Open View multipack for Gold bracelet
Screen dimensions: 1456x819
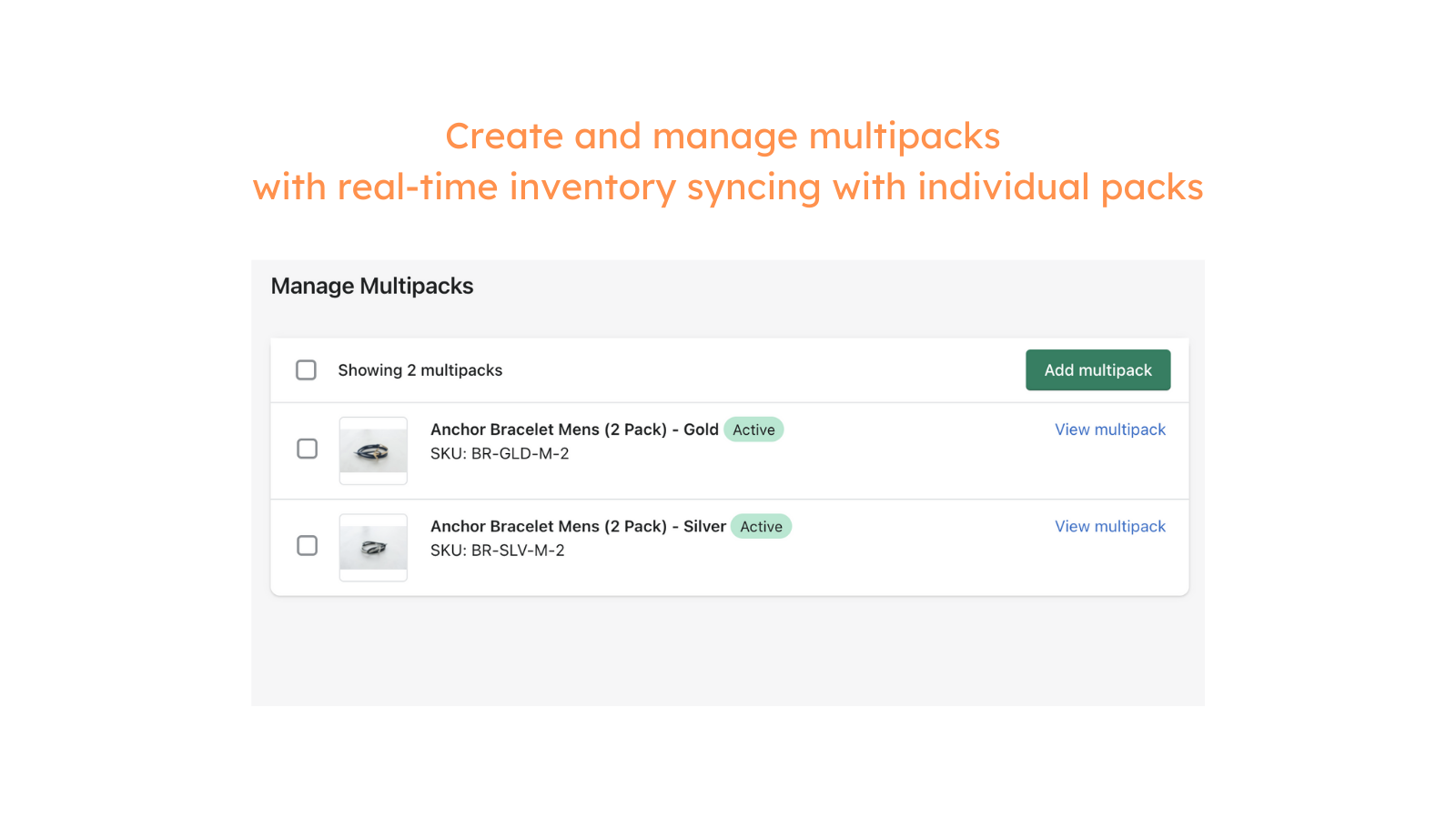tap(1109, 429)
